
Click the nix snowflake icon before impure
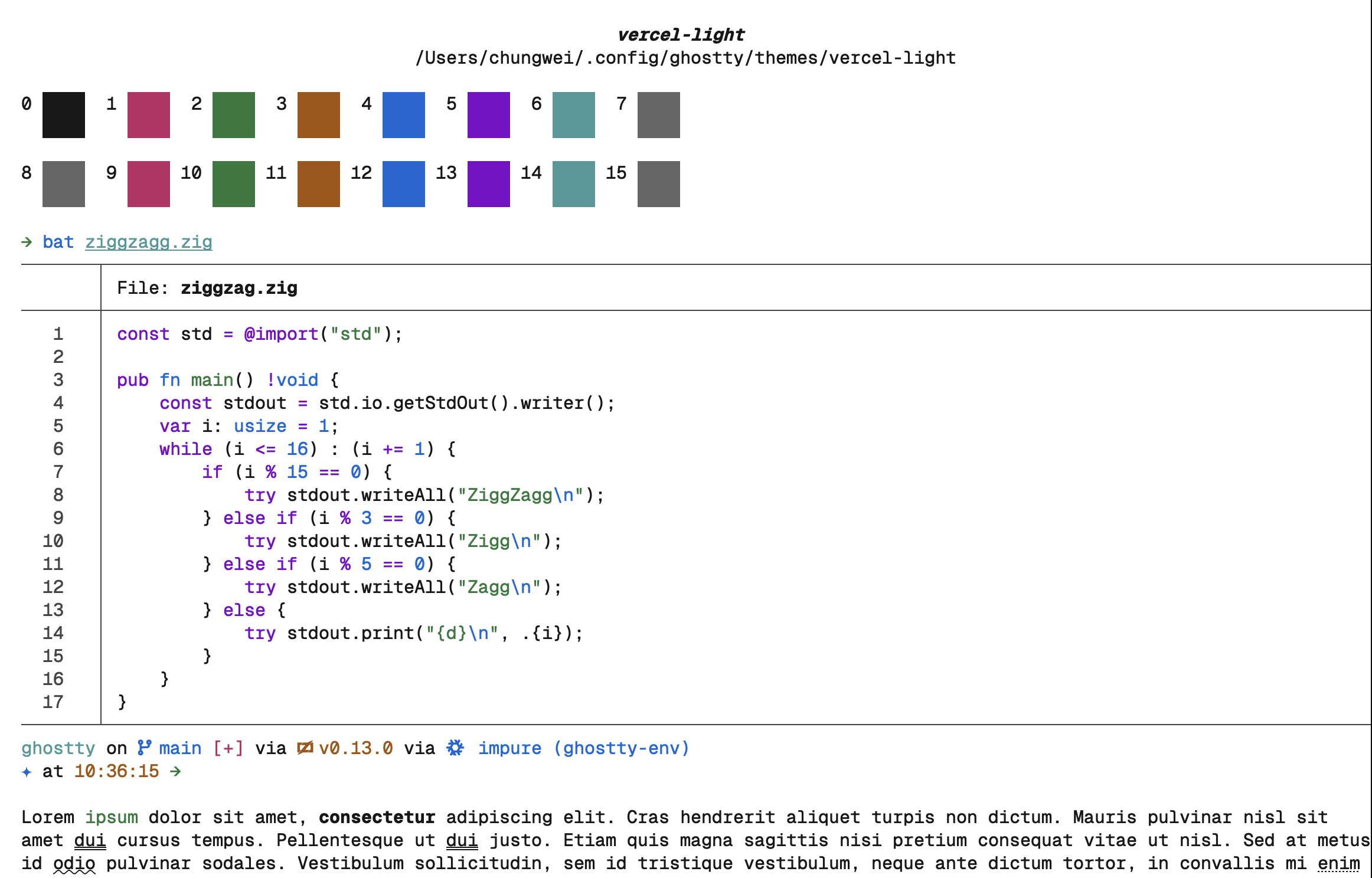(455, 748)
